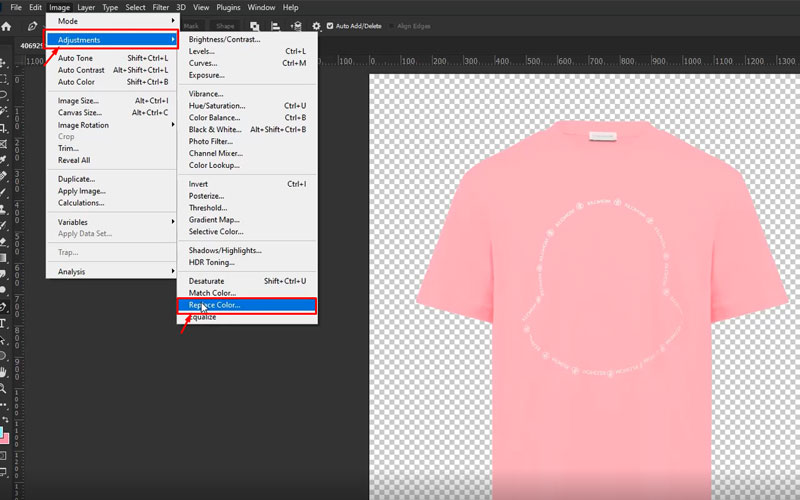This screenshot has height=500, width=800.
Task: Select the Brush tool
Action: 3,192
